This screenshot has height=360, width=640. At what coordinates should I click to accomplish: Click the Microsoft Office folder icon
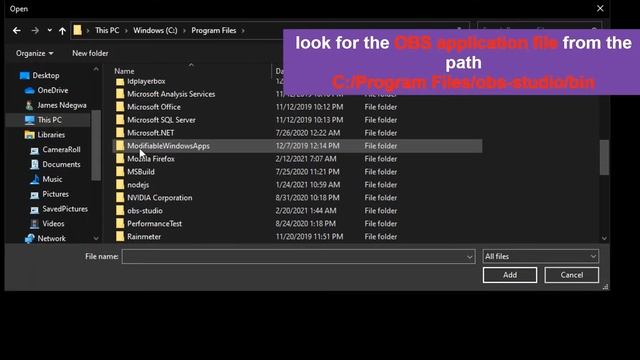point(120,107)
